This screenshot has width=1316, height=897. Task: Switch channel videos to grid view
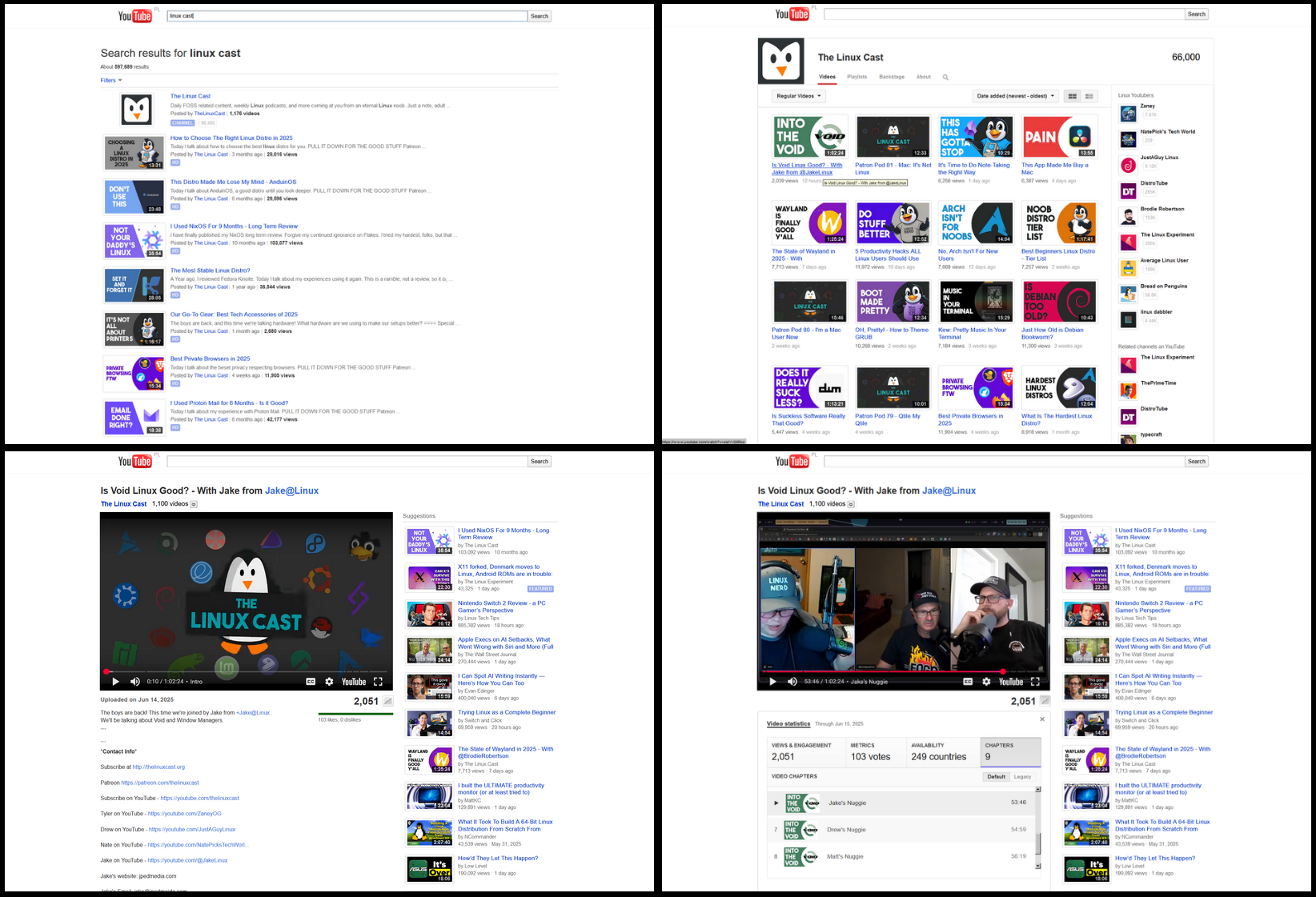pyautogui.click(x=1072, y=96)
